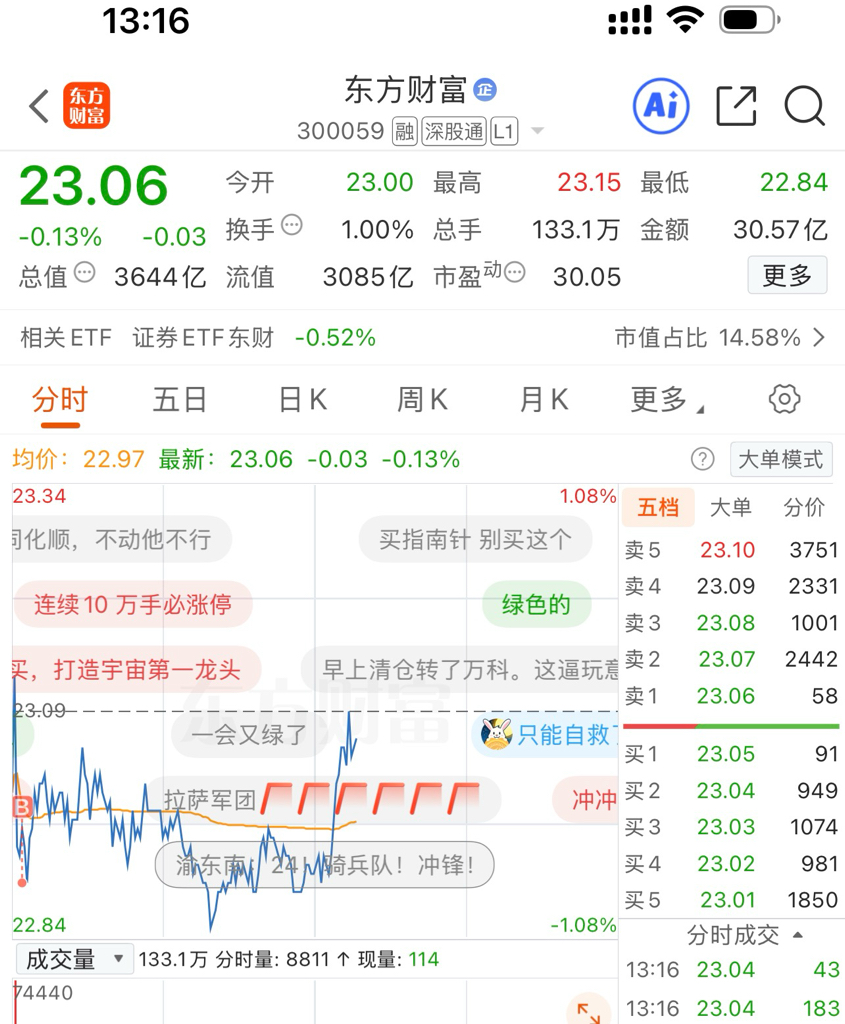This screenshot has width=845, height=1024.
Task: Tap the 买指南针 别买这个 comment
Action: point(475,539)
